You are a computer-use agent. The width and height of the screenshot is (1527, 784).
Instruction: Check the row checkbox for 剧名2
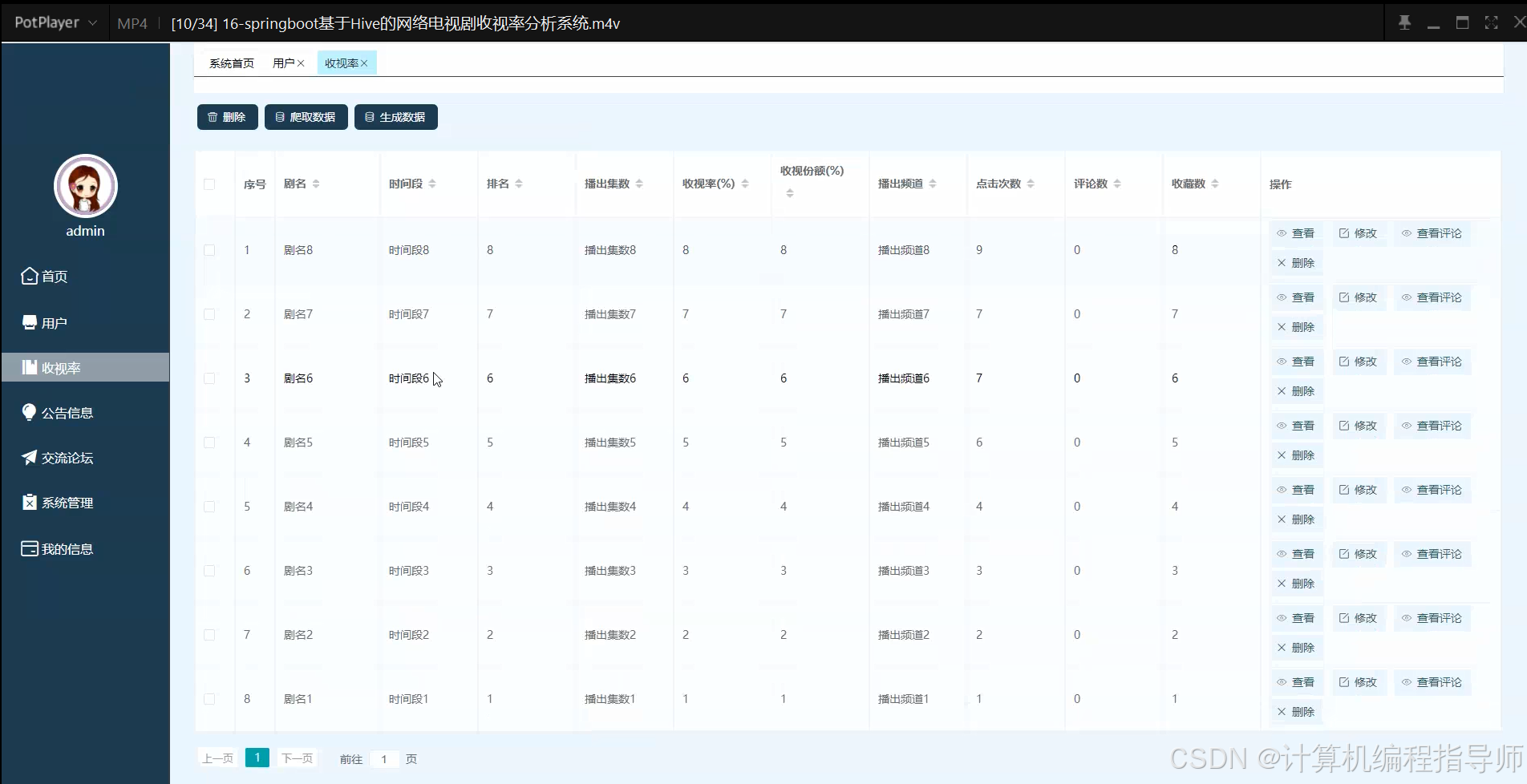coord(209,635)
